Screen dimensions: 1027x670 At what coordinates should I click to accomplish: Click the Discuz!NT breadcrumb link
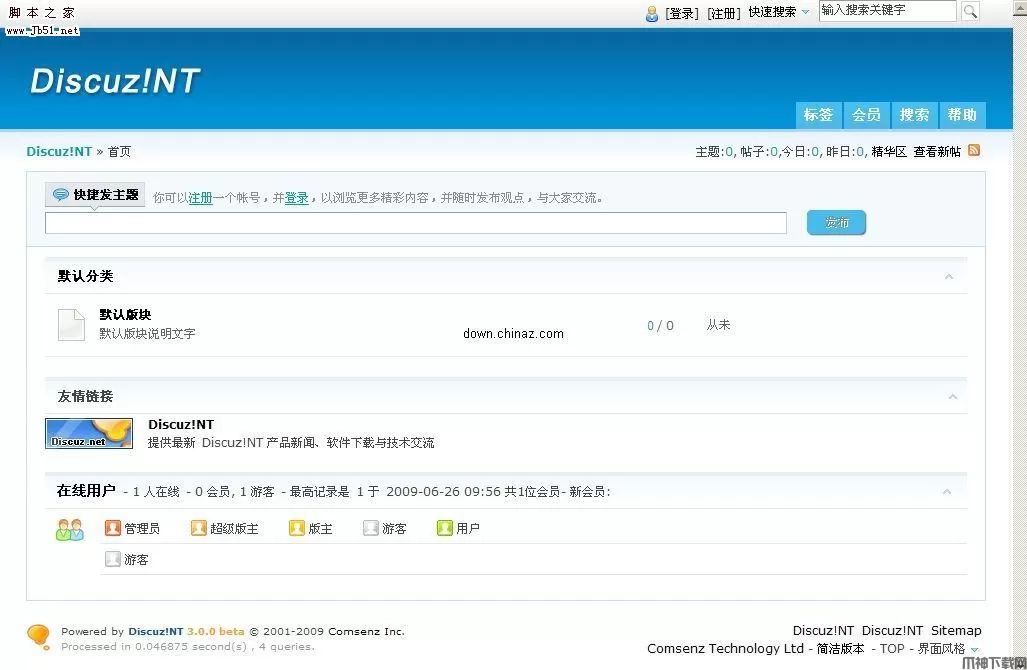pos(59,151)
